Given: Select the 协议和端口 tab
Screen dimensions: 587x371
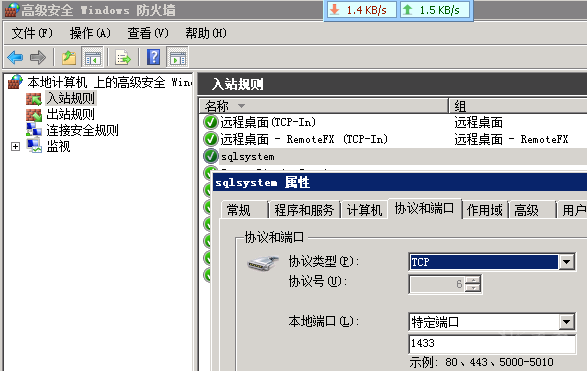Looking at the screenshot, I should click(425, 208).
